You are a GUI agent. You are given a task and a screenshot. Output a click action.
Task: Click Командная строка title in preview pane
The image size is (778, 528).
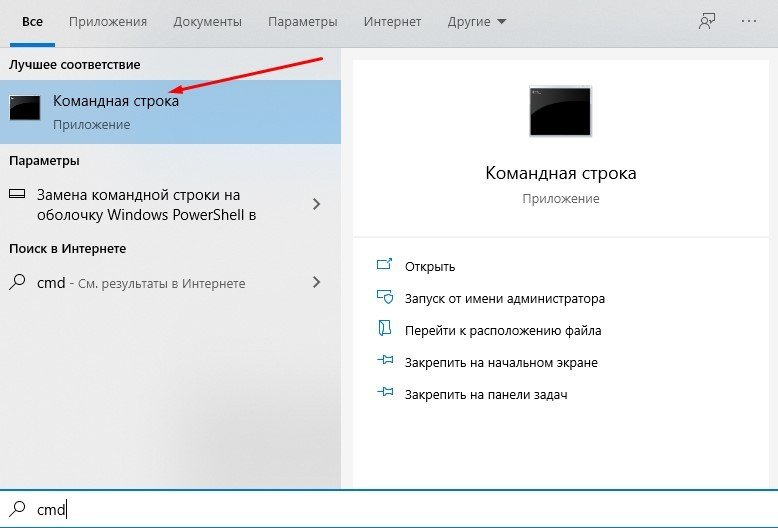[x=561, y=173]
